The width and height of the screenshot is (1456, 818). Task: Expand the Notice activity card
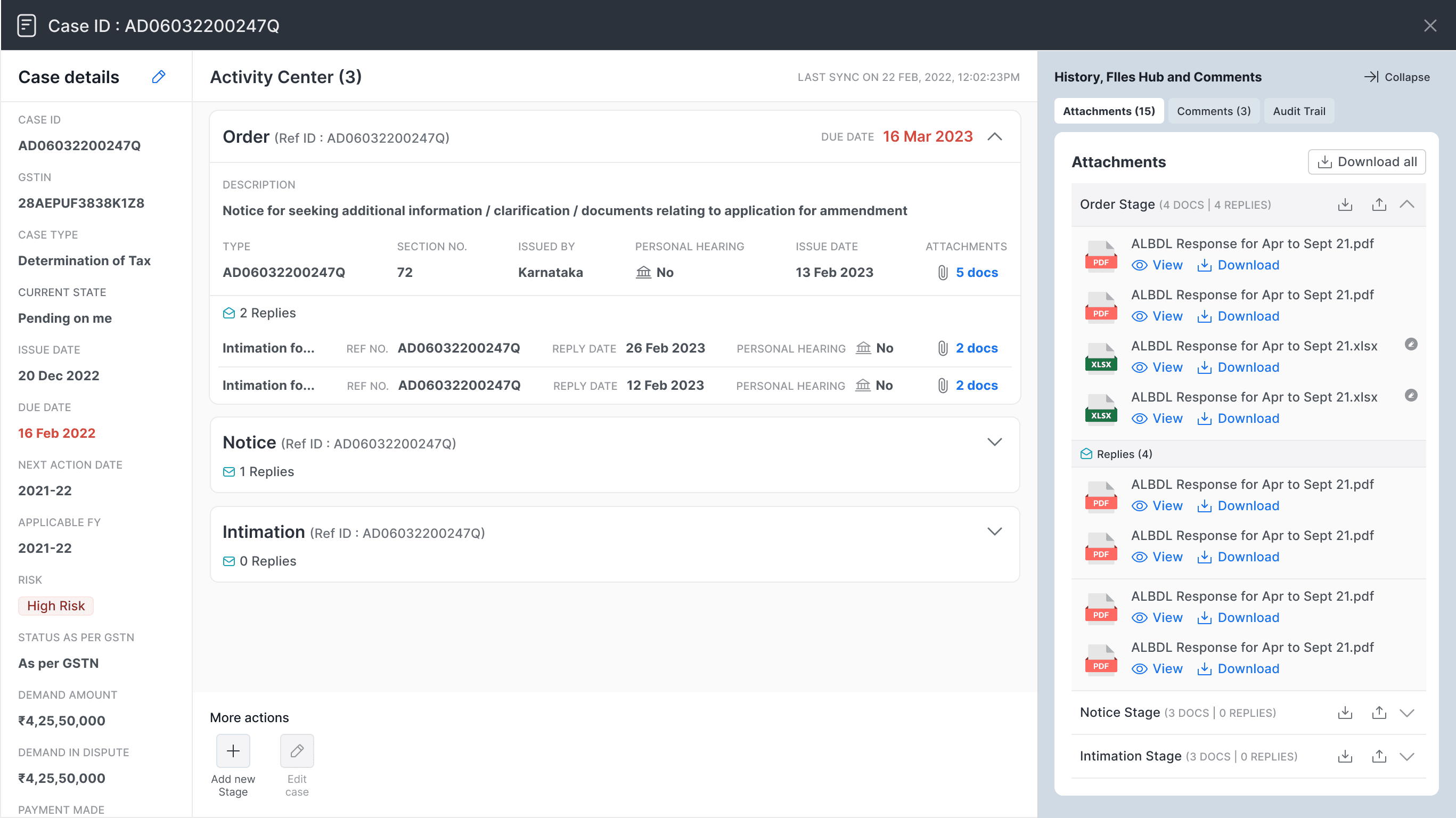coord(995,442)
